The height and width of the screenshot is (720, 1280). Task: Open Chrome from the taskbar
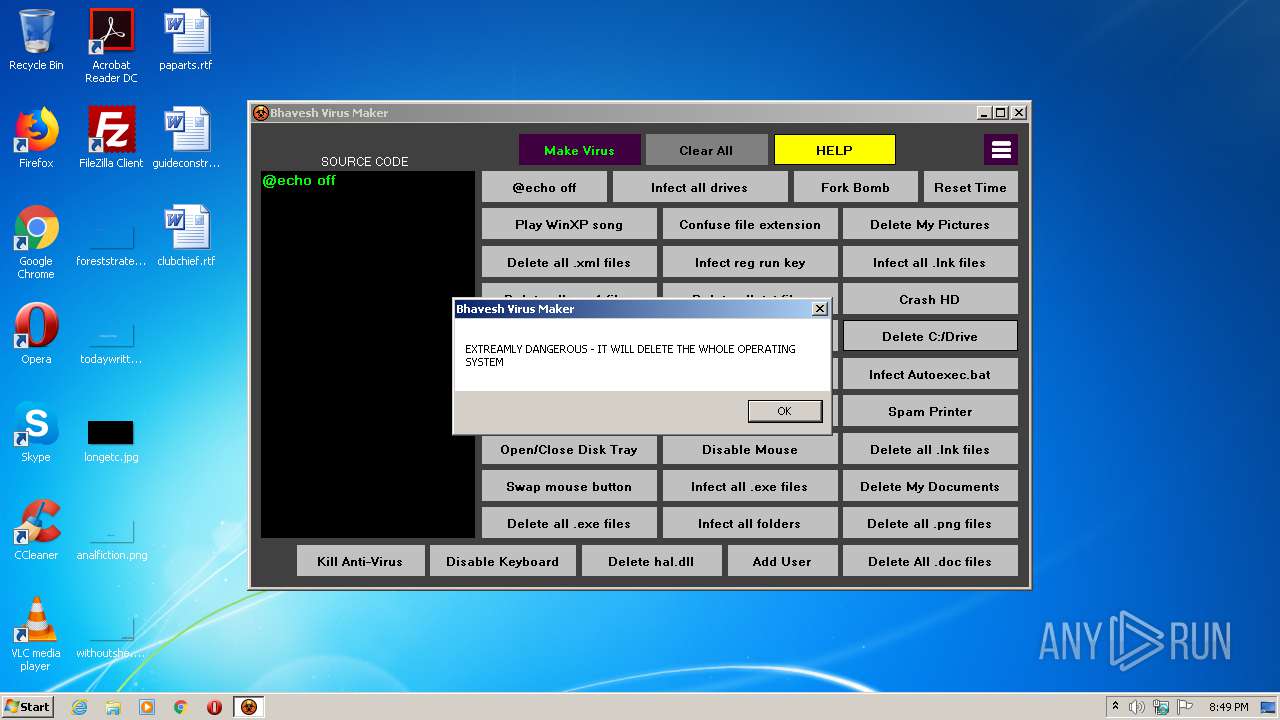(180, 707)
